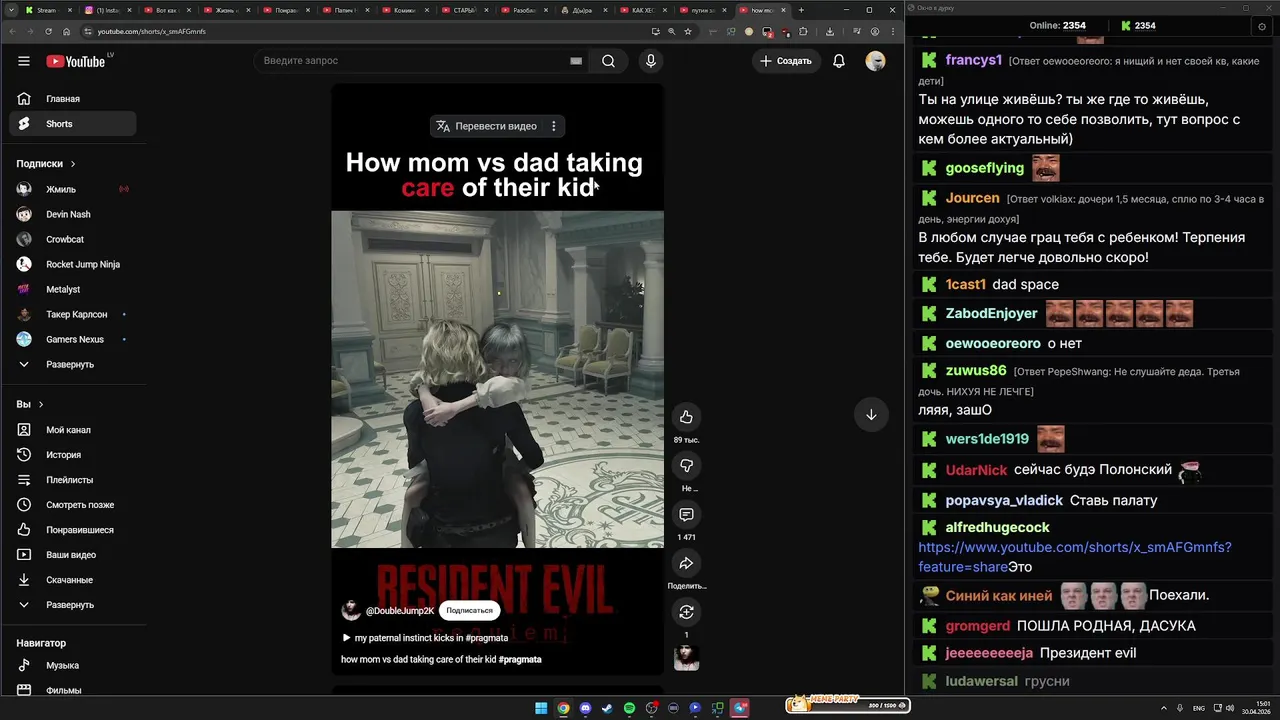
Task: Open Плейлисты in sidebar
Action: 73,480
